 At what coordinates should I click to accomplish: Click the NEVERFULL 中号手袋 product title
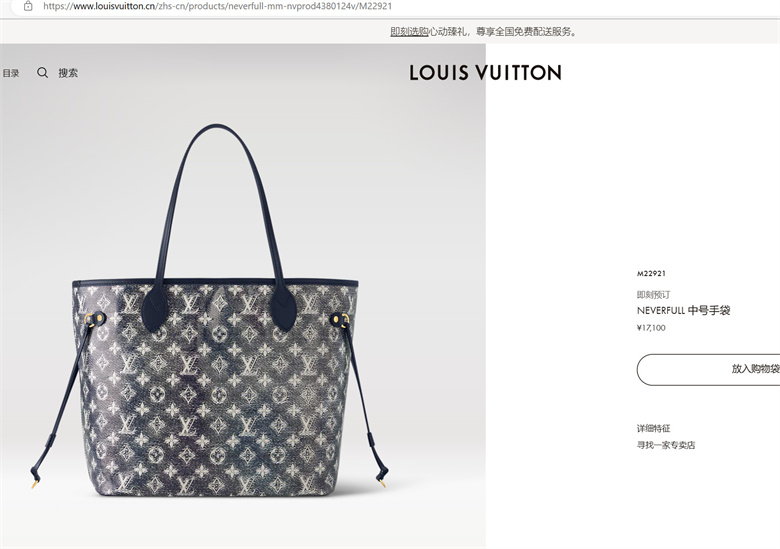point(683,310)
